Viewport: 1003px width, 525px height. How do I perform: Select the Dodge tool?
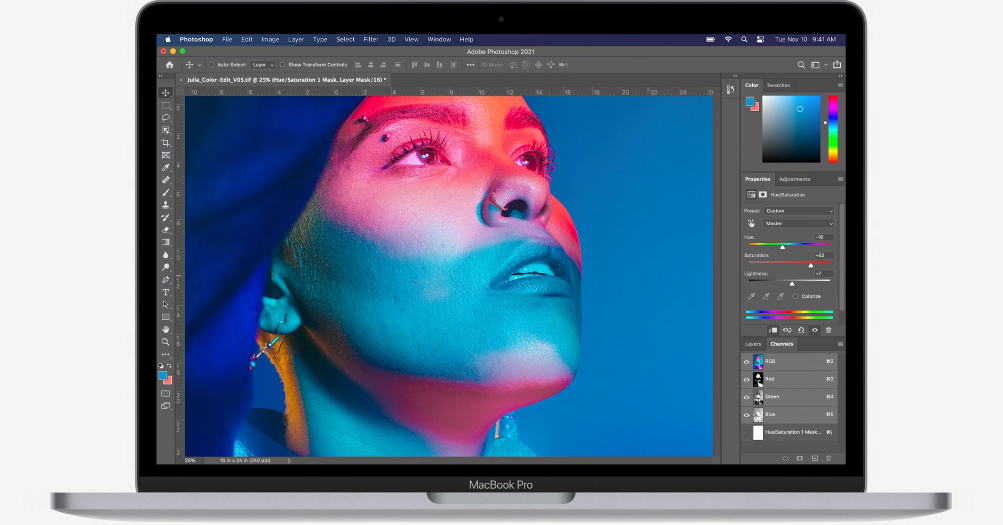click(166, 267)
